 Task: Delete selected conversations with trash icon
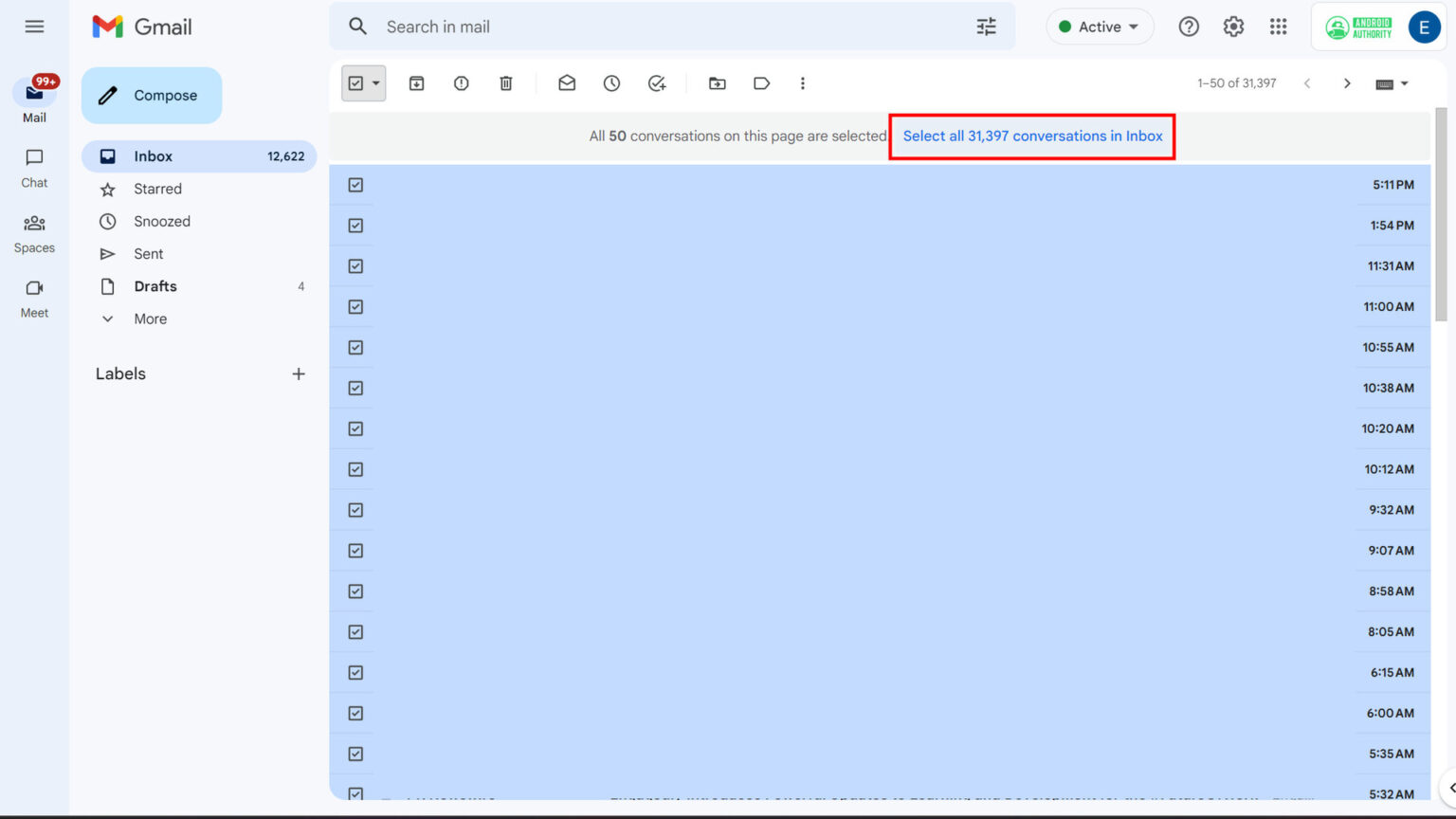click(x=506, y=83)
